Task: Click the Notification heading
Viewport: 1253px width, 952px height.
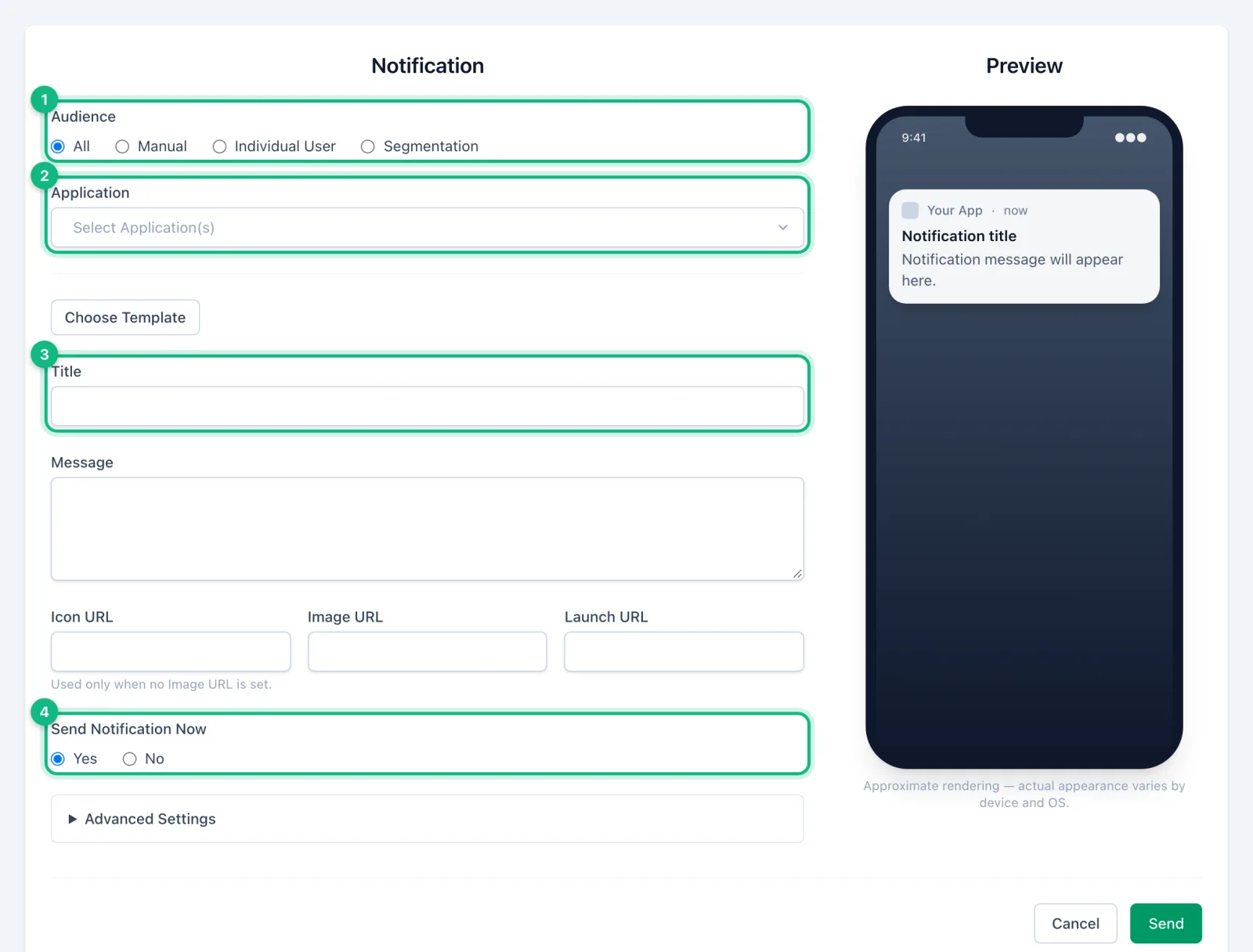Action: coord(428,66)
